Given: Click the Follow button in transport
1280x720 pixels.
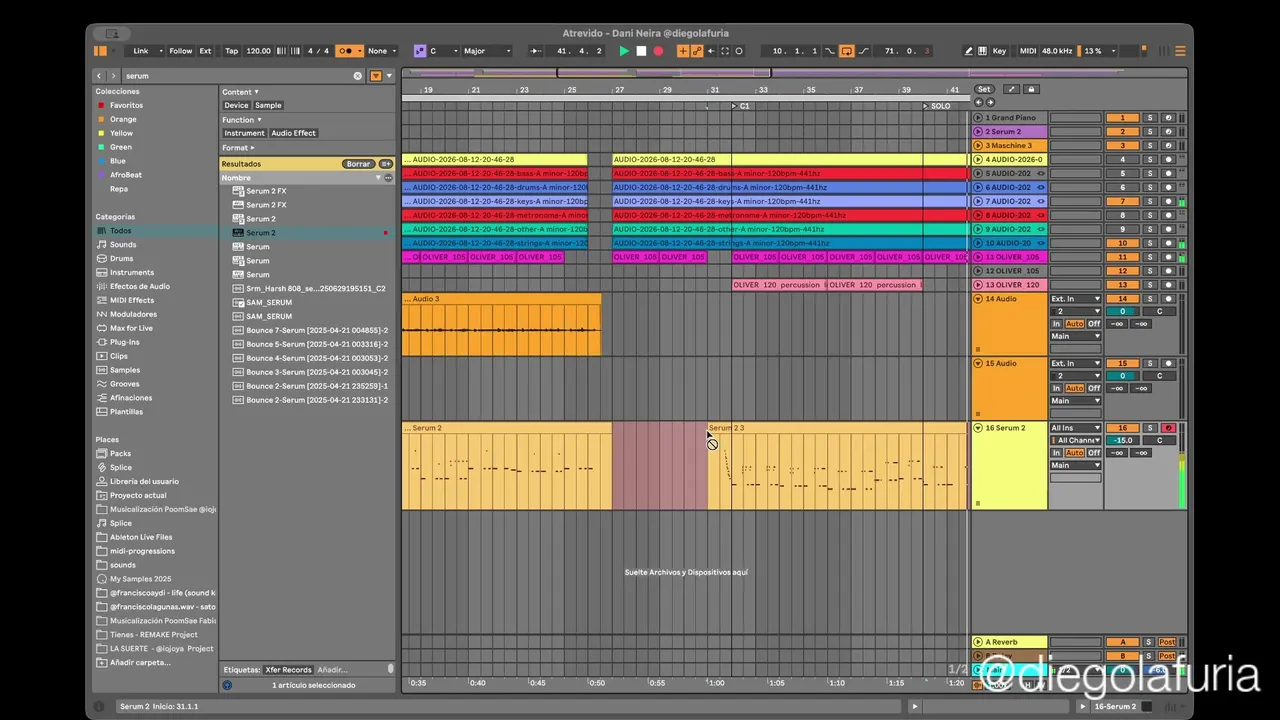Looking at the screenshot, I should point(180,51).
